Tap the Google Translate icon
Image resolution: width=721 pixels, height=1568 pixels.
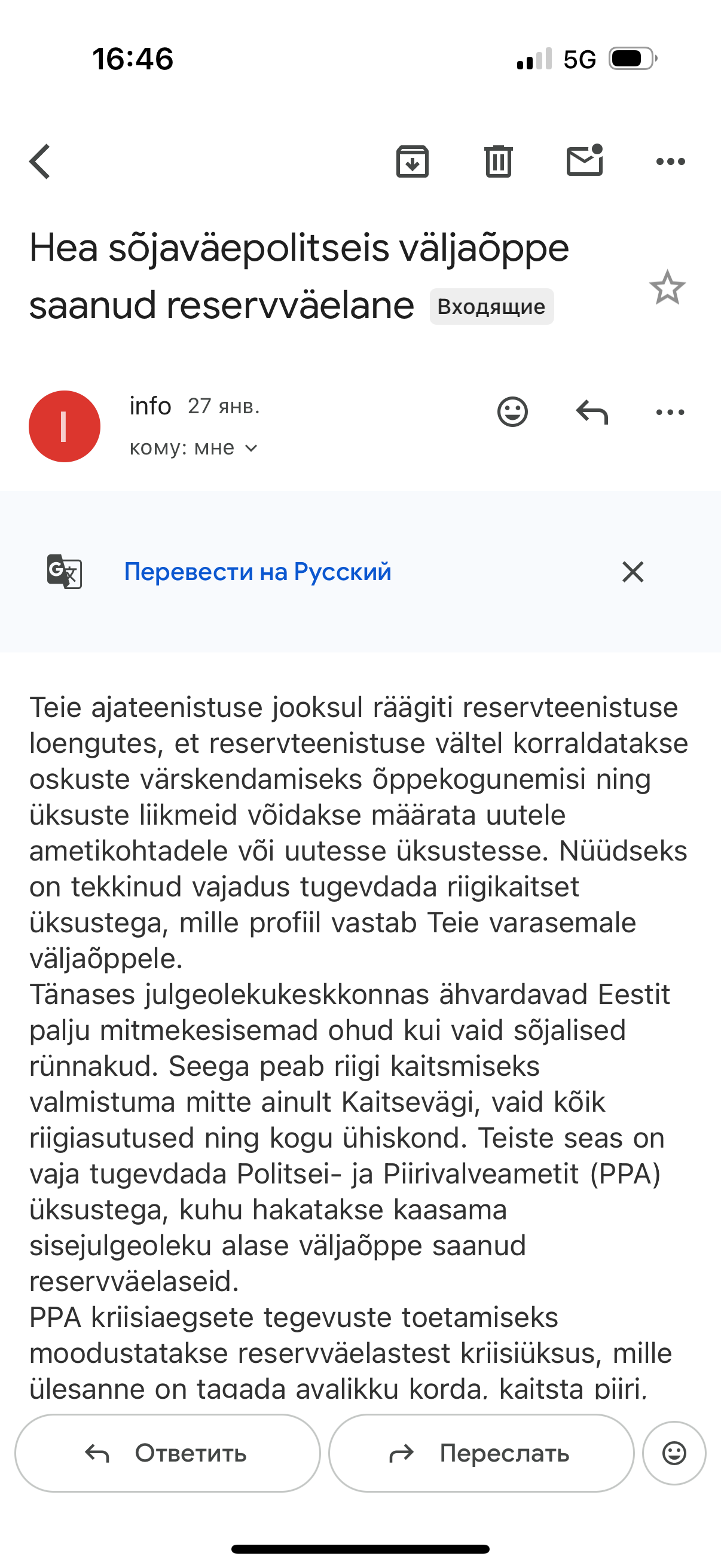[x=65, y=572]
